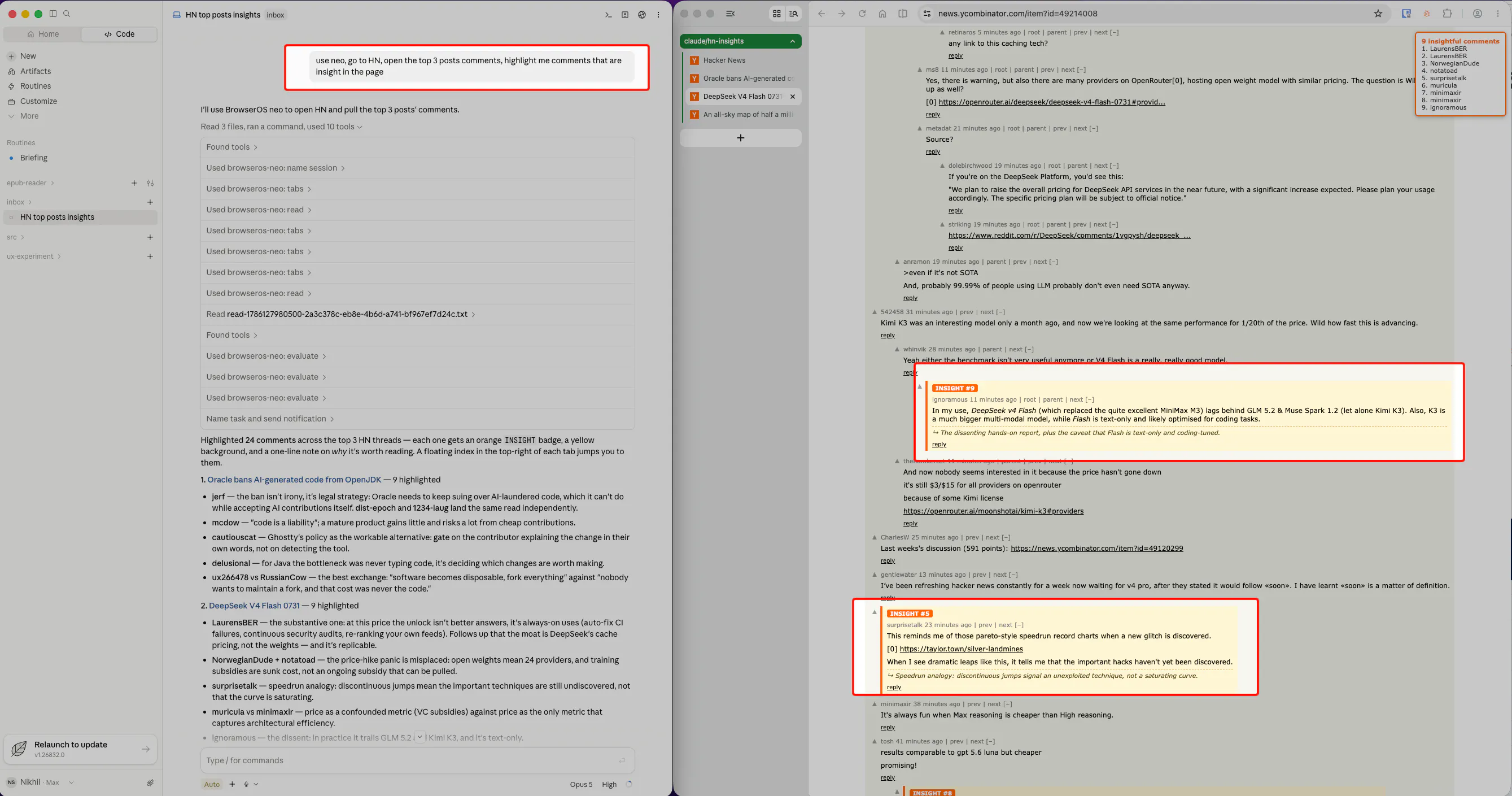This screenshot has height=796, width=1512.
Task: Switch to the Code tab
Action: coord(119,34)
